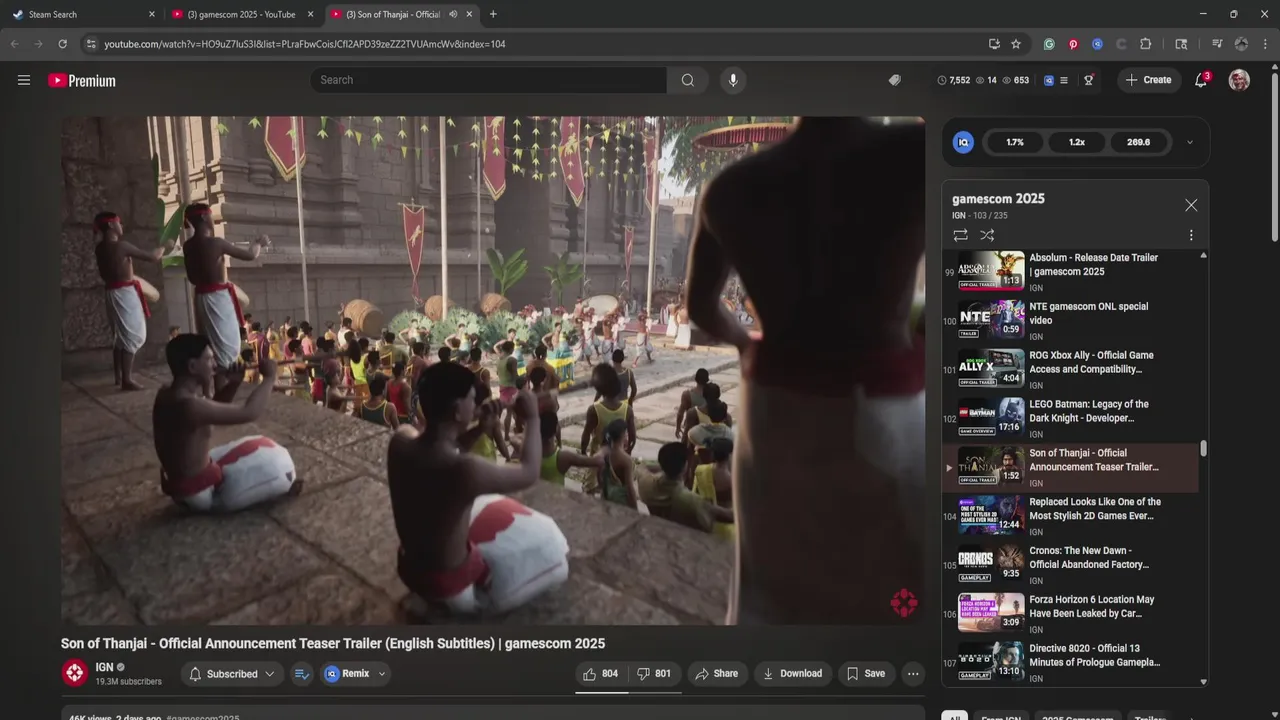Click the 269.6 stat pill
The width and height of the screenshot is (1280, 720).
pos(1139,142)
